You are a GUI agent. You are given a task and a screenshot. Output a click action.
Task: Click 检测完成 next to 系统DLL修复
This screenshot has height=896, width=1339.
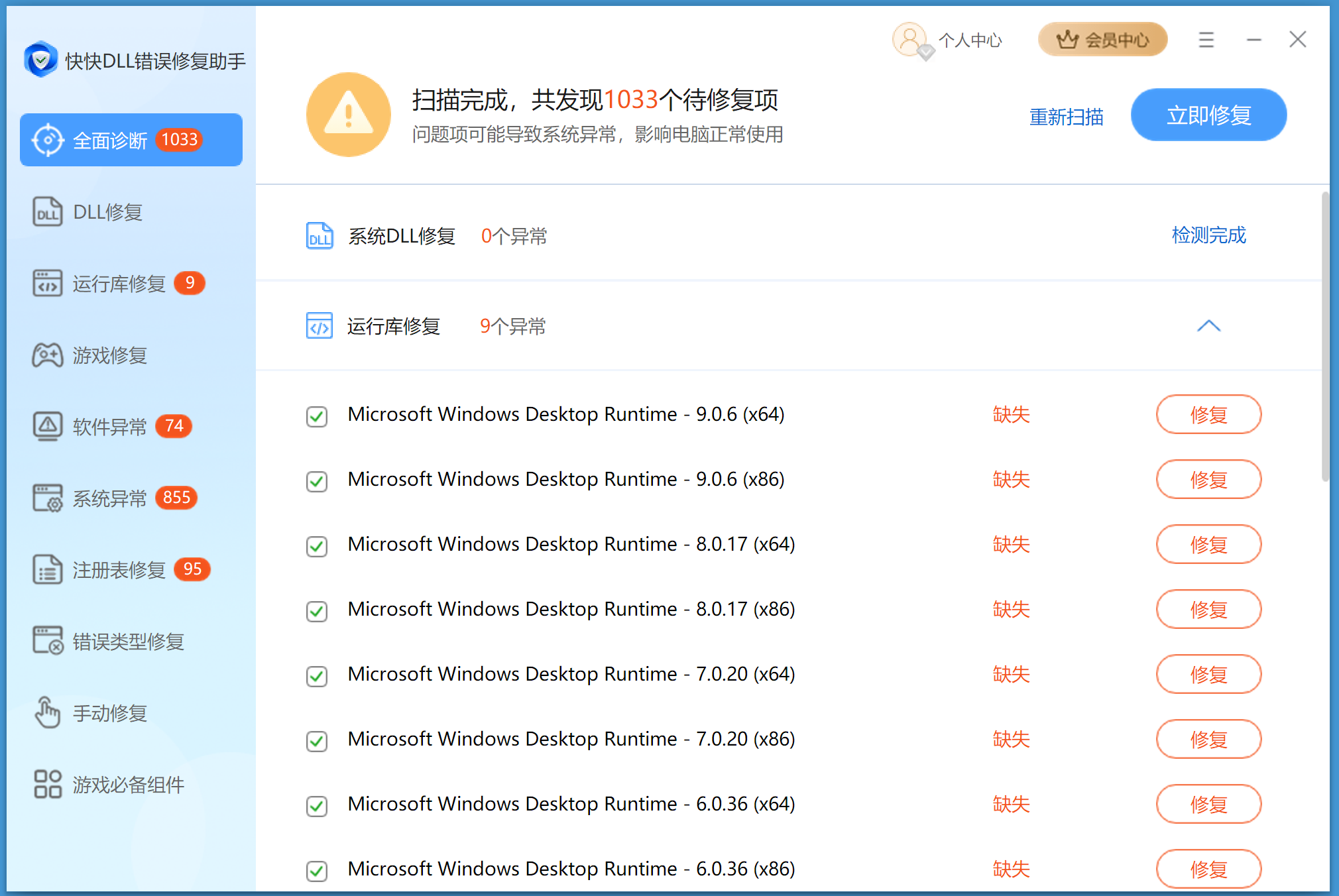[x=1208, y=235]
